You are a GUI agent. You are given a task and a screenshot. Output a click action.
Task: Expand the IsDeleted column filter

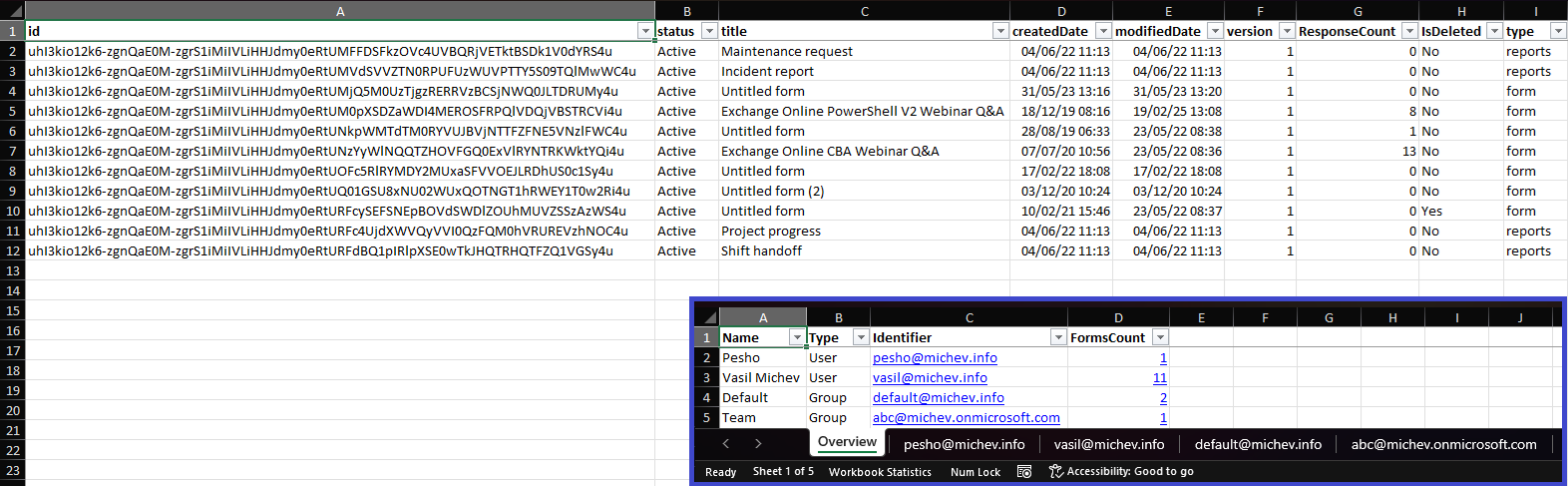[1494, 32]
